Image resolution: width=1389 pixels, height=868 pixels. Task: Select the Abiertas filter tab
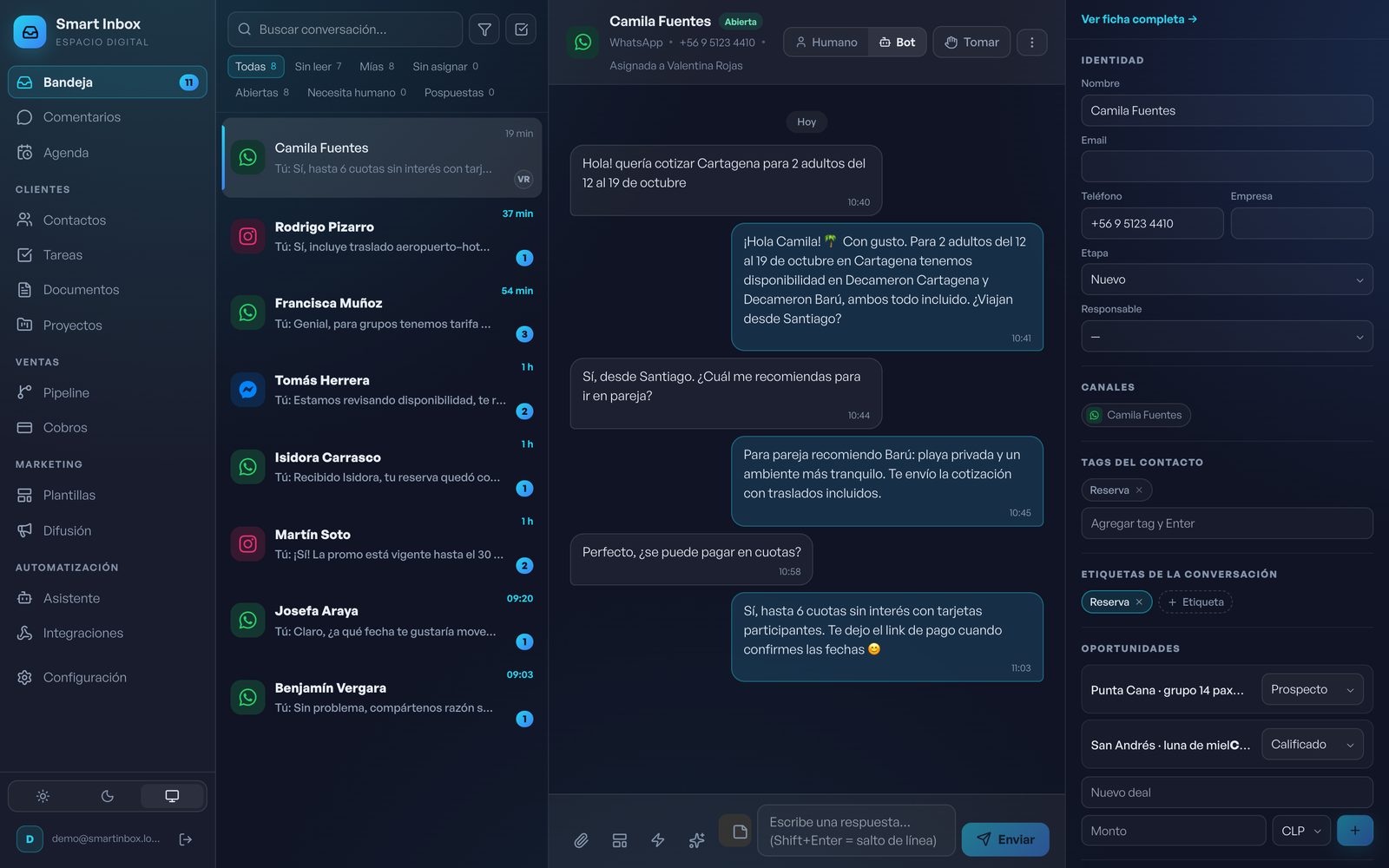point(262,93)
